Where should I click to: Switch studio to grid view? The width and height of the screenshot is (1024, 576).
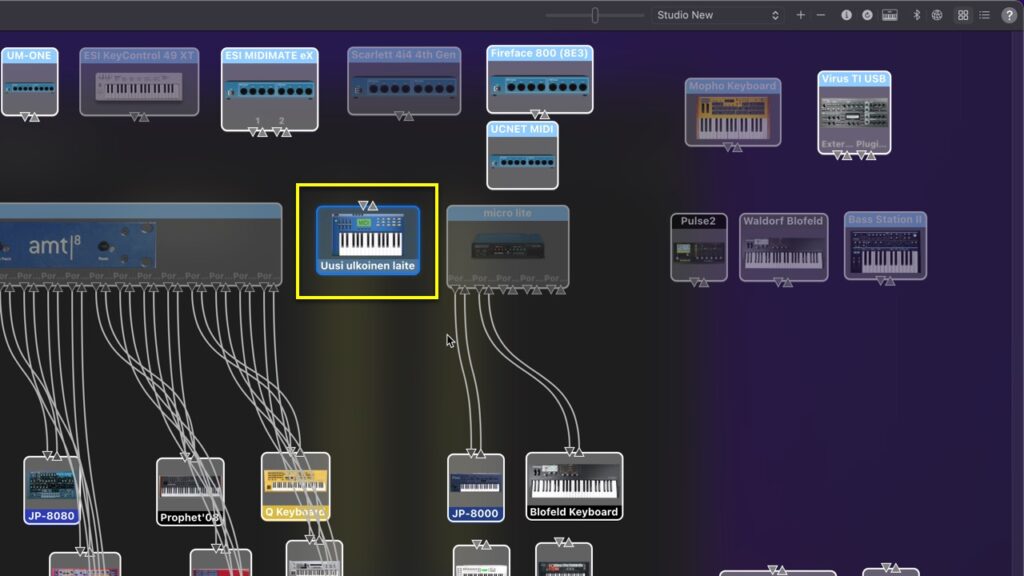click(x=962, y=15)
